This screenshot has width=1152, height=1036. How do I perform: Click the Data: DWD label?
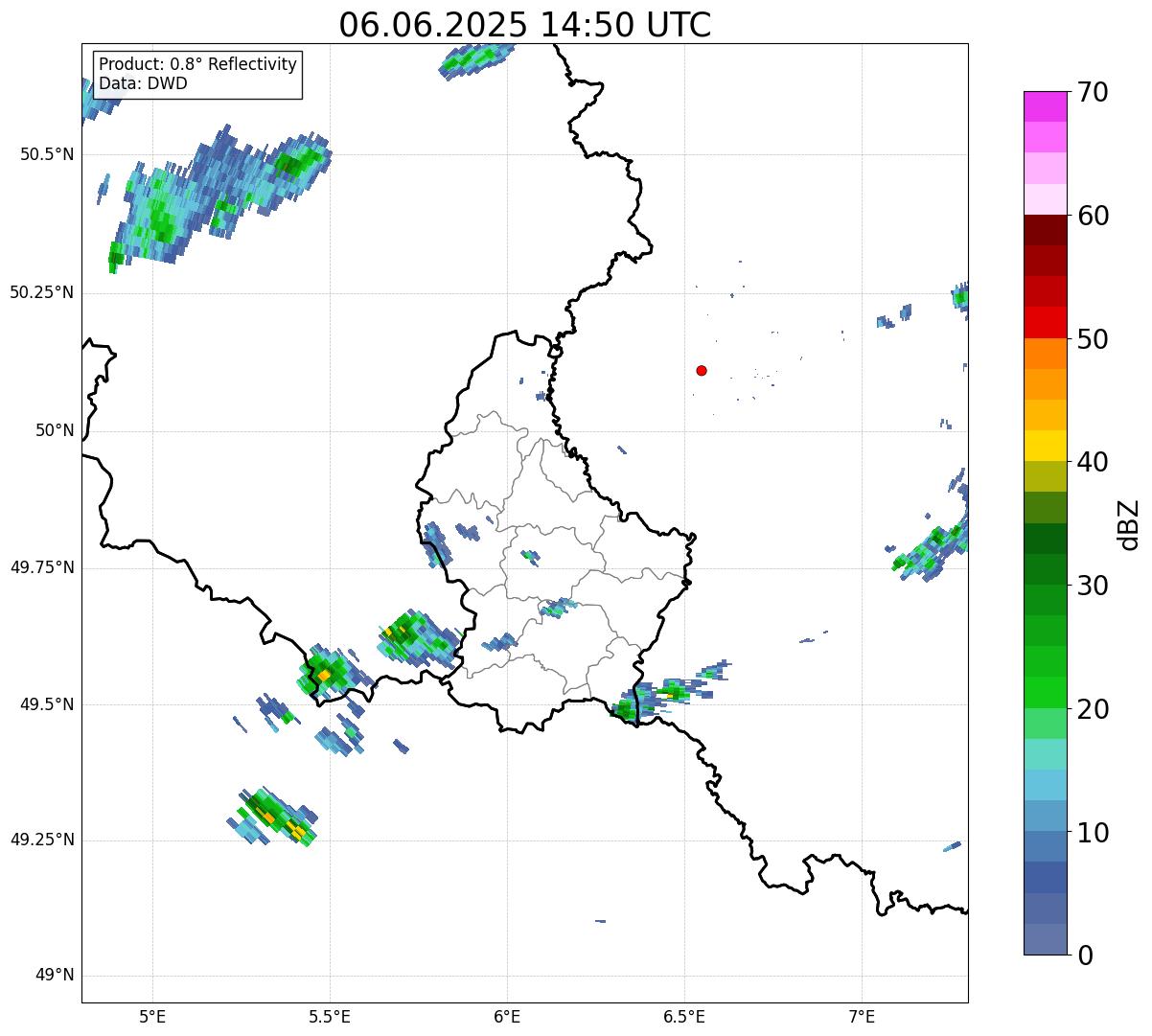143,83
